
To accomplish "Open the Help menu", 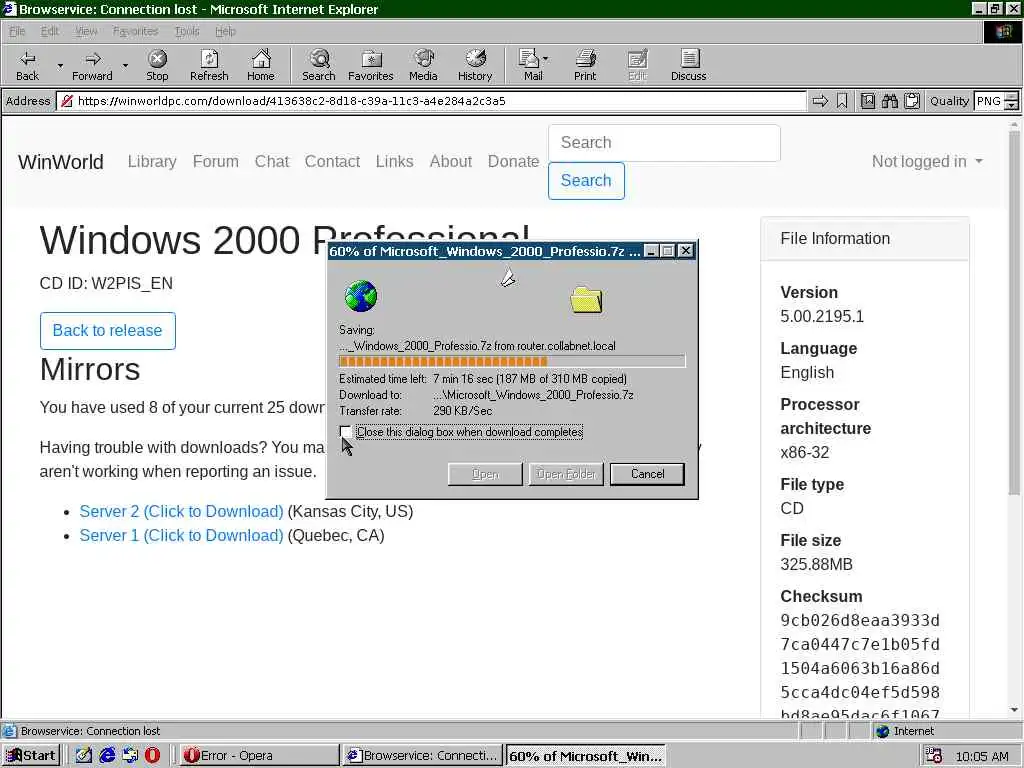I will pyautogui.click(x=225, y=31).
